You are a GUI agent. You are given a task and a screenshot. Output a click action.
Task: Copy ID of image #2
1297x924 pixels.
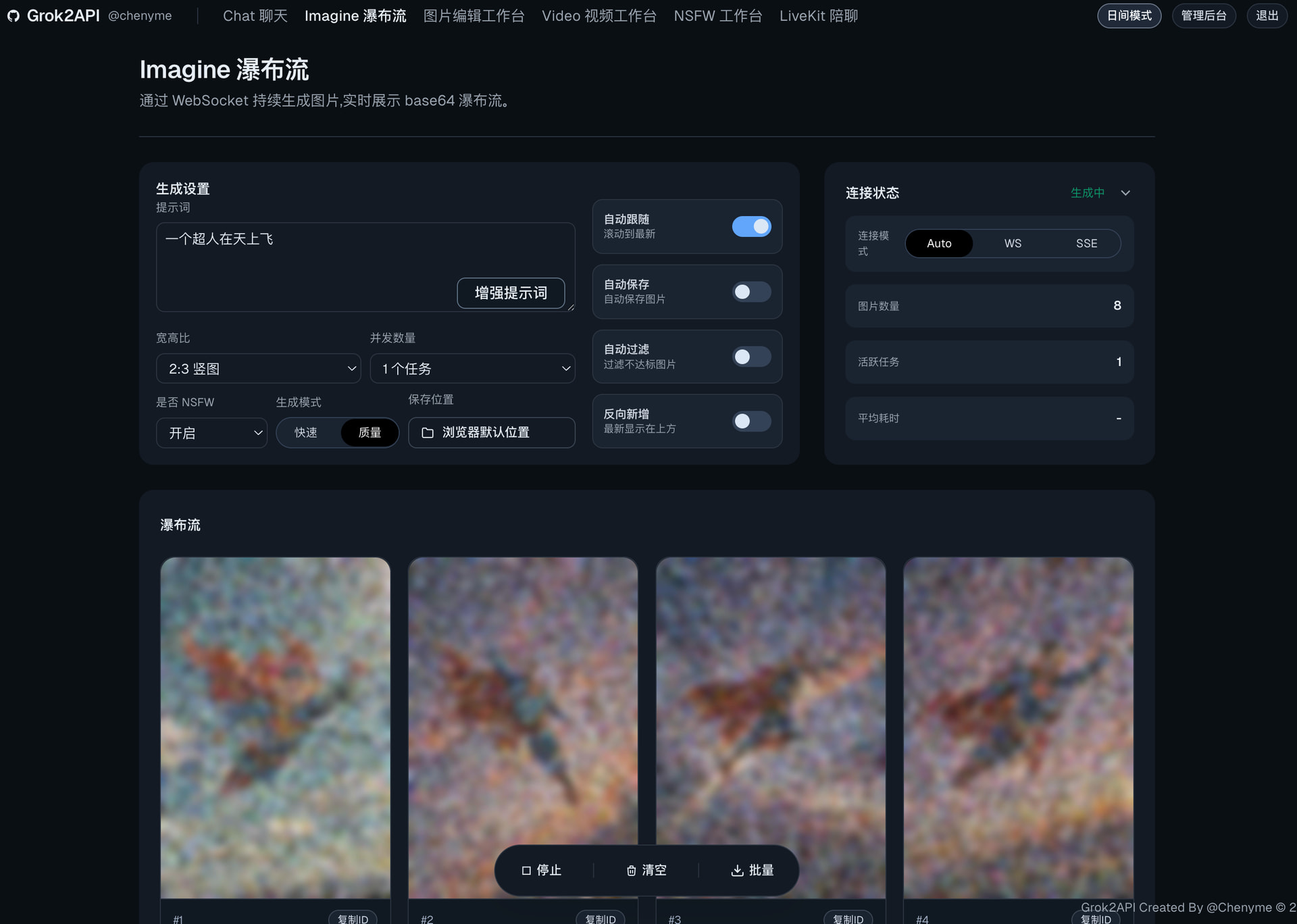coord(600,918)
